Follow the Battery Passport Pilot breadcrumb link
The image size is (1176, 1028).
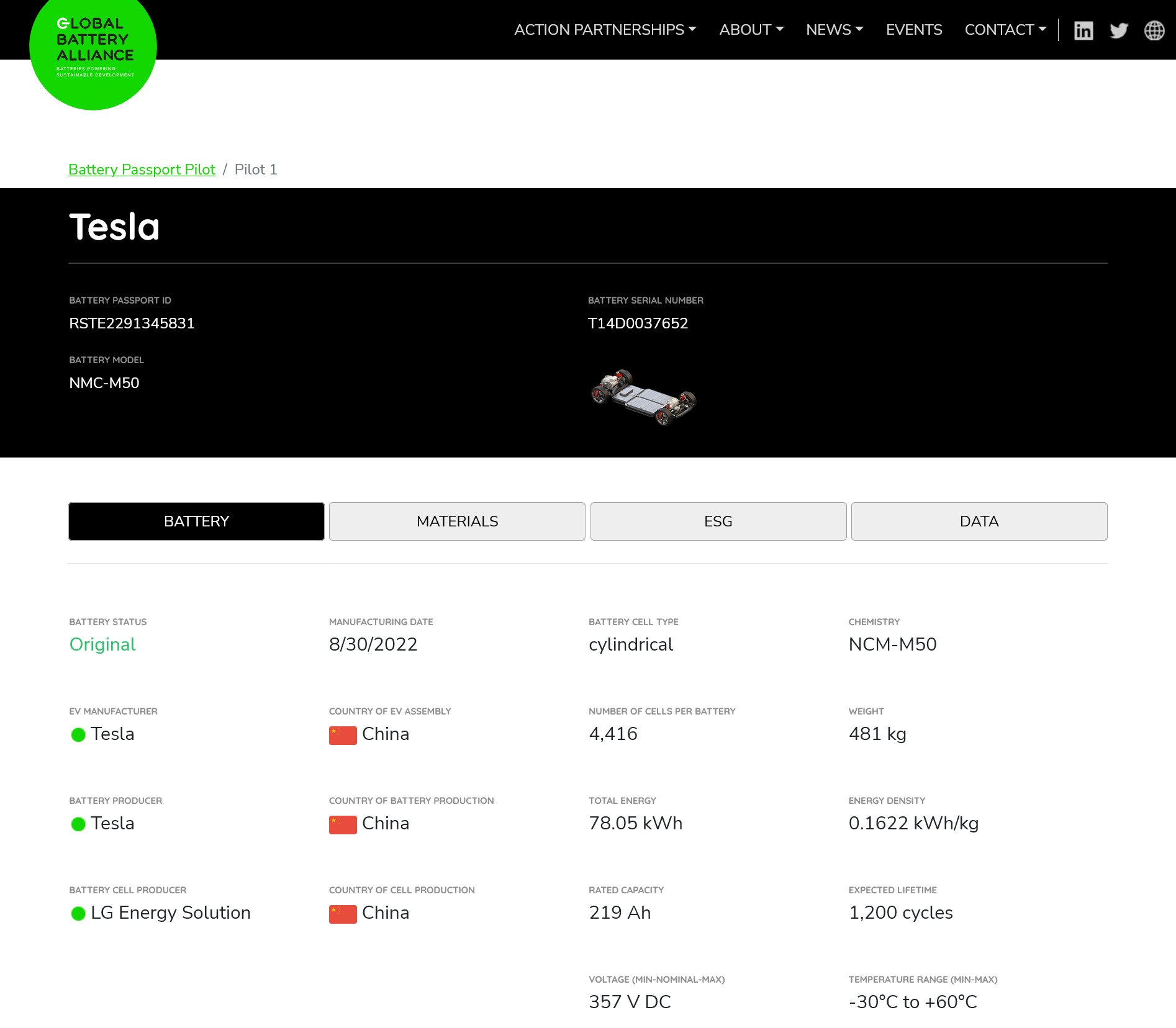tap(142, 169)
